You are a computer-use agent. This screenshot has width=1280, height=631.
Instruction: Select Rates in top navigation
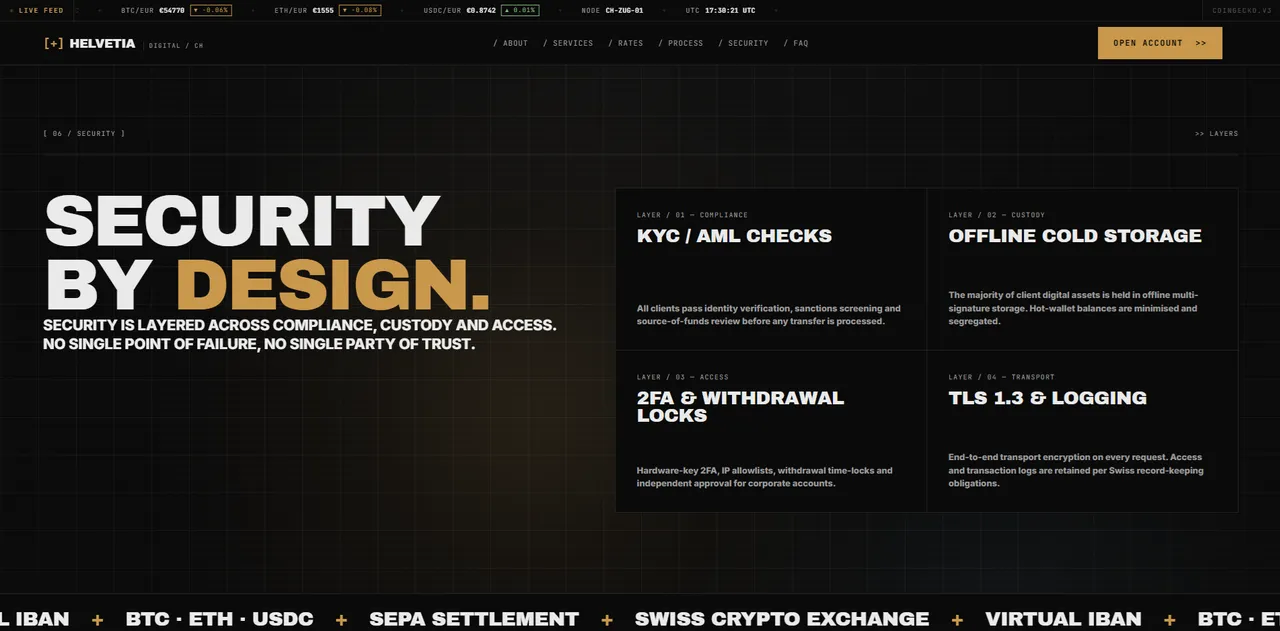tap(626, 43)
